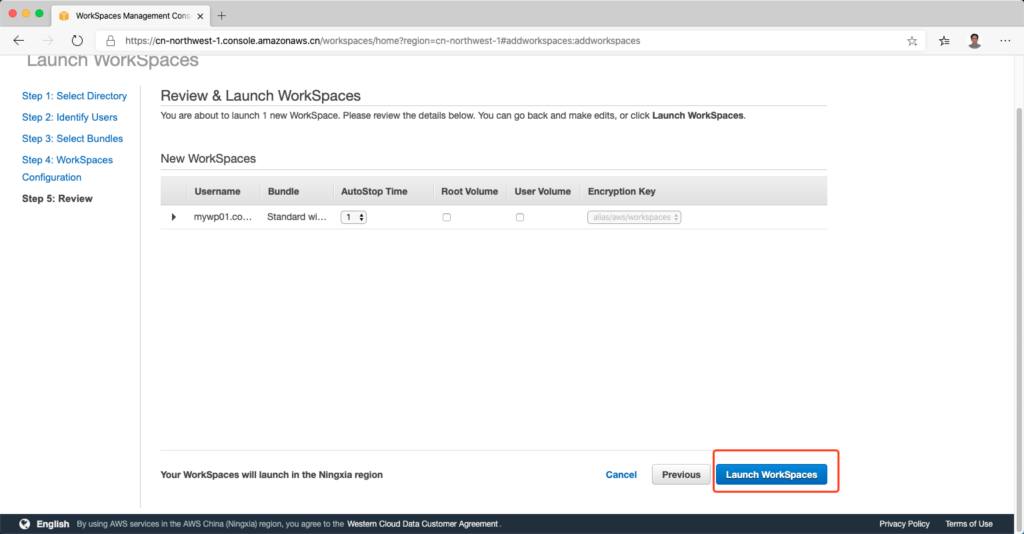Go to Step 1: Select Directory
1024x534 pixels.
pos(74,96)
